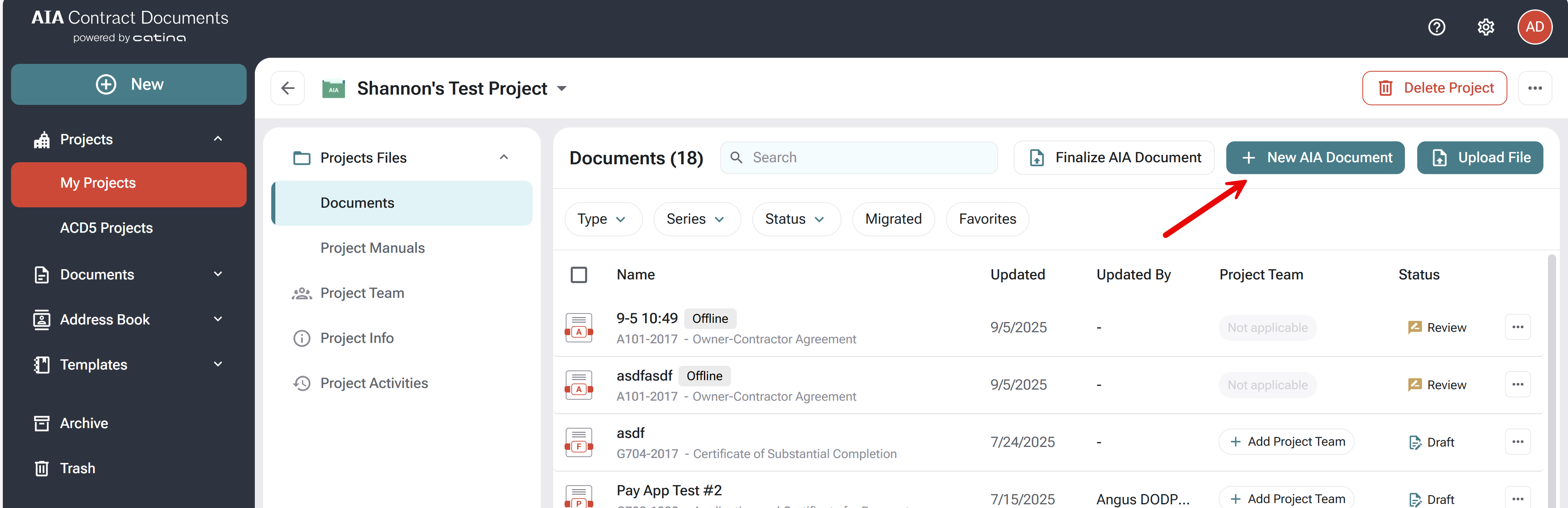This screenshot has width=1568, height=508.
Task: Go back using the left arrow button
Action: (288, 88)
